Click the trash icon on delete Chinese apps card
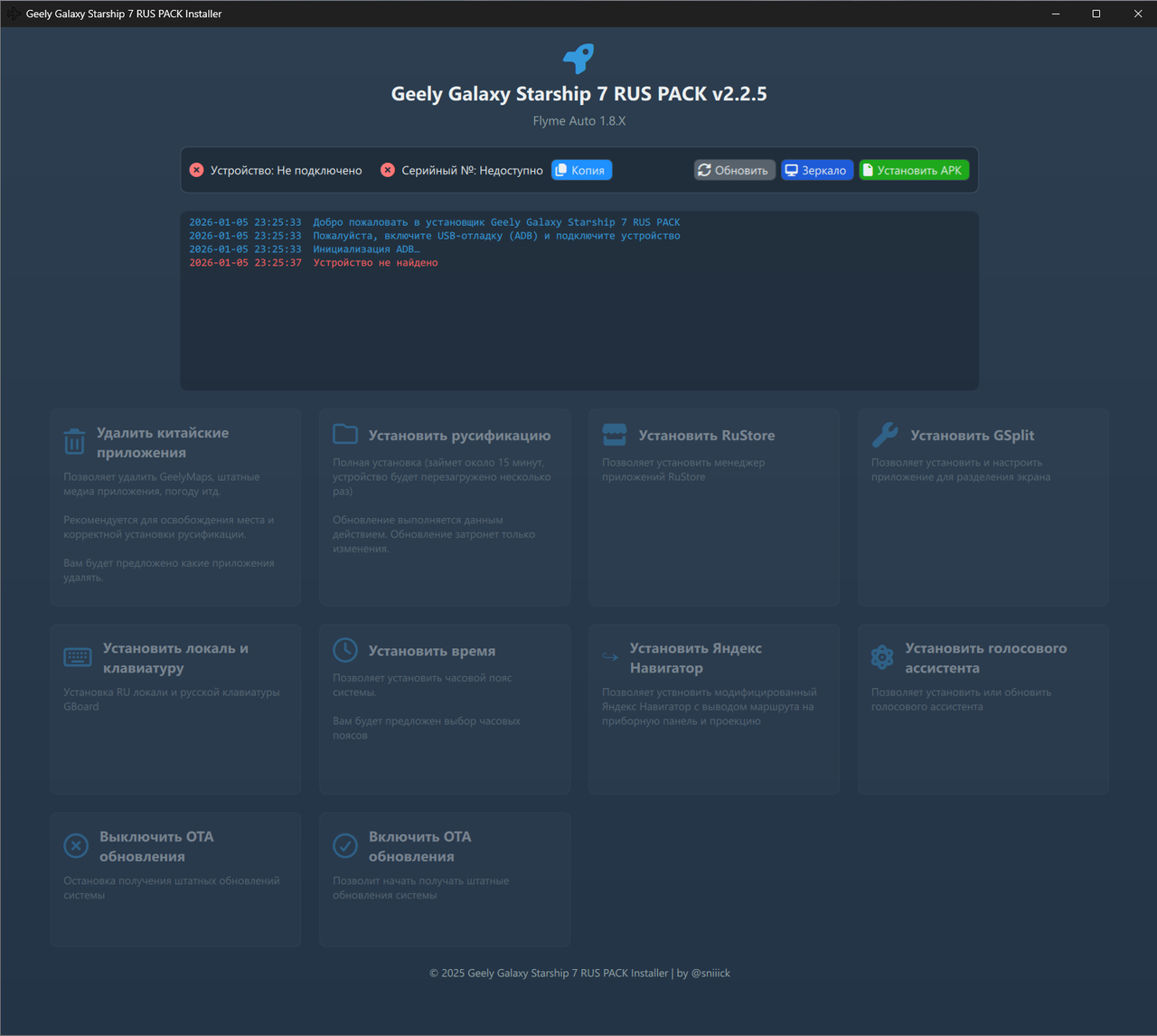This screenshot has height=1036, width=1157. tap(74, 442)
